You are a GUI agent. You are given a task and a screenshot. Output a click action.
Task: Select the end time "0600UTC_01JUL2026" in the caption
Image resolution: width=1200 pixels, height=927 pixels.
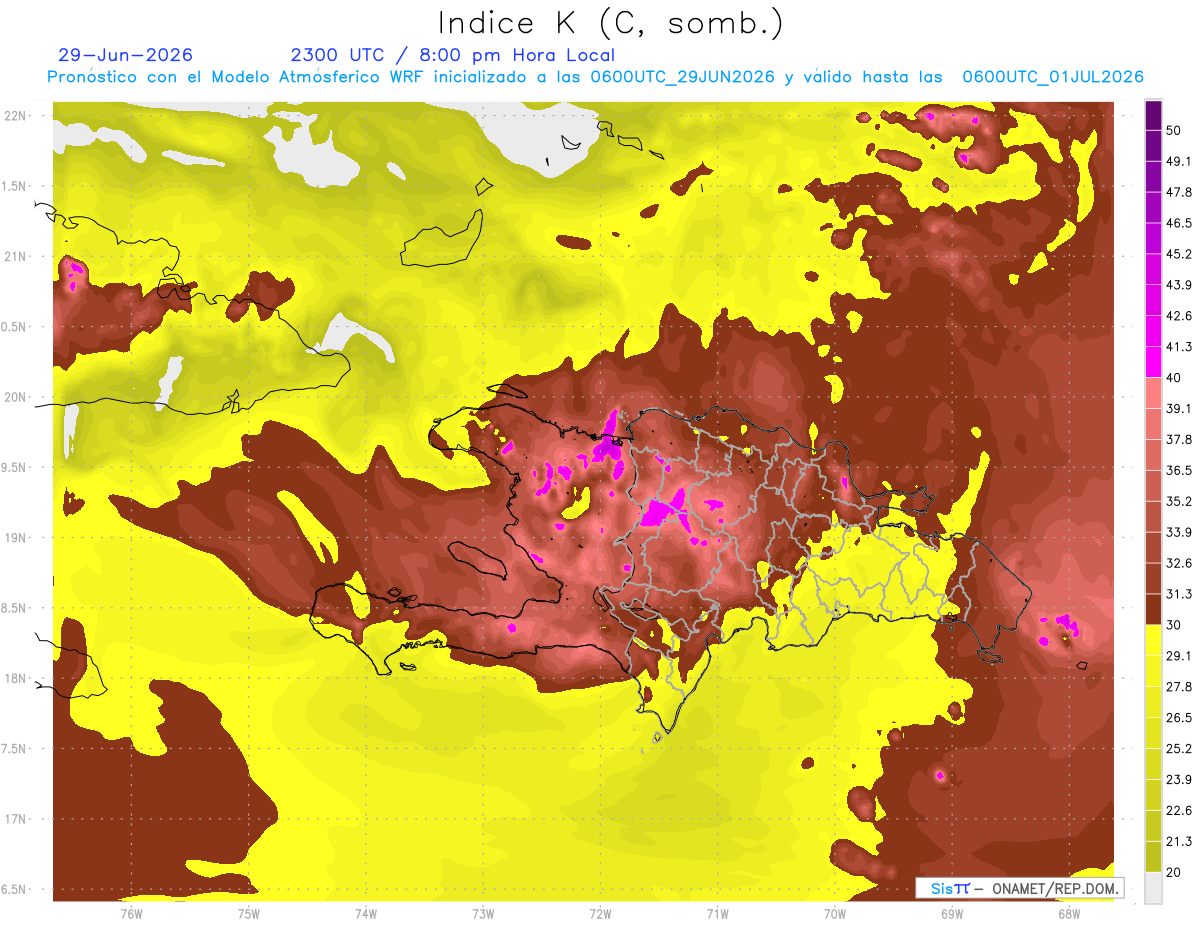(1053, 77)
